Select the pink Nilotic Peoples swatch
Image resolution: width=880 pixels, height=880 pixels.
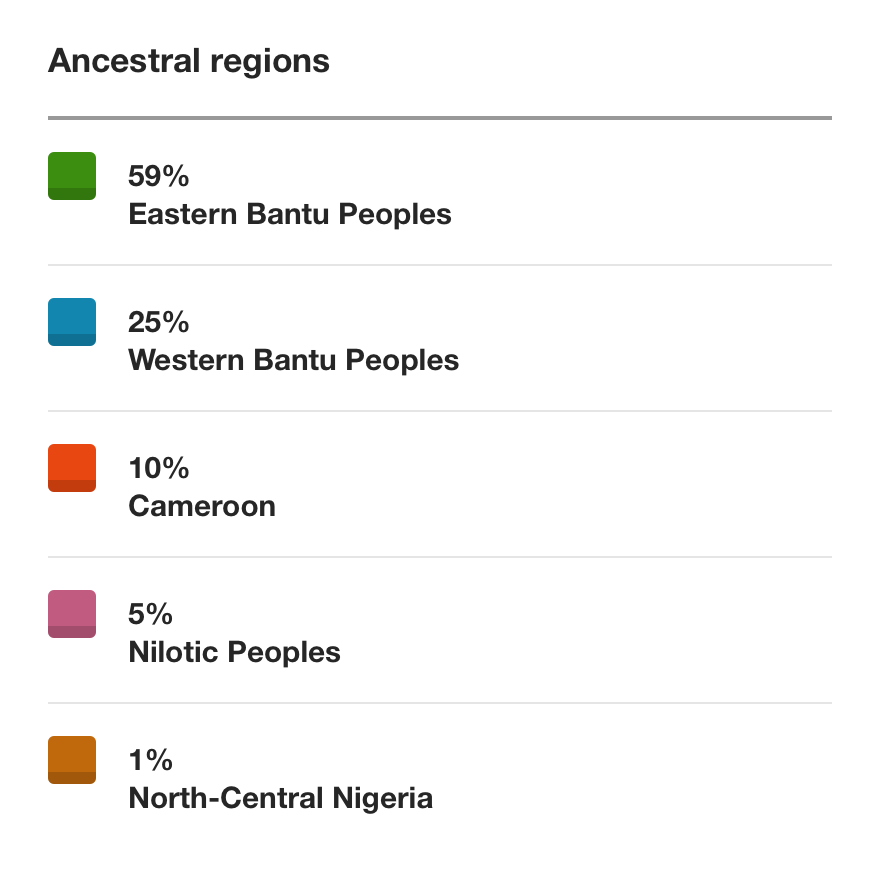pyautogui.click(x=72, y=614)
